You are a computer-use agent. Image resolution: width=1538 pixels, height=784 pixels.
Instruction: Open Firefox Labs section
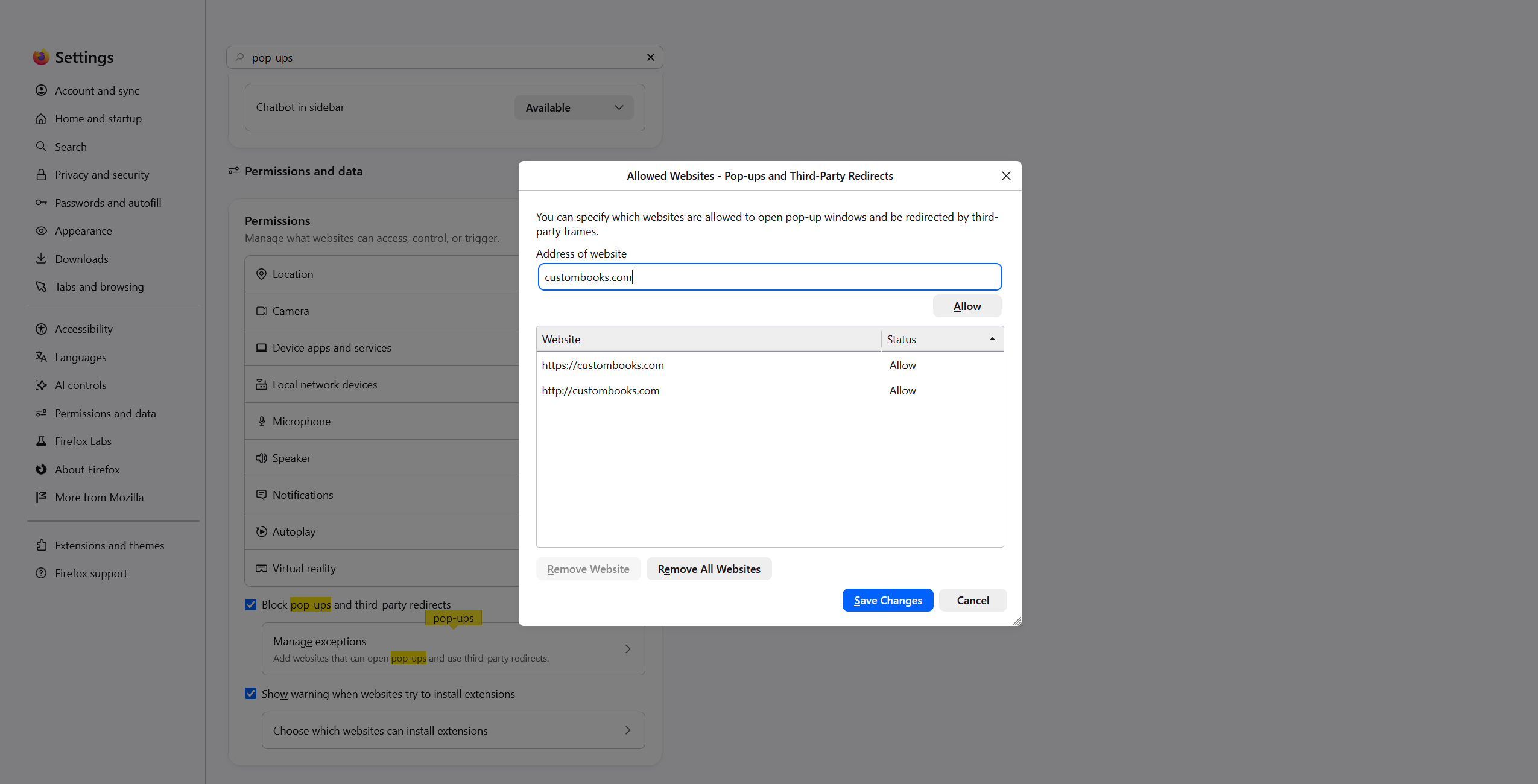pyautogui.click(x=83, y=441)
